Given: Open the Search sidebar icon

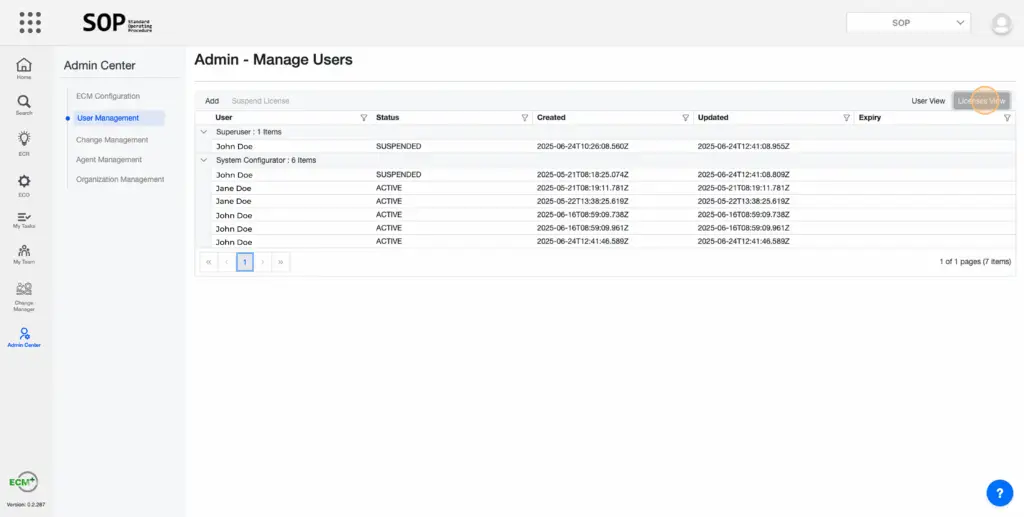Looking at the screenshot, I should tap(24, 104).
